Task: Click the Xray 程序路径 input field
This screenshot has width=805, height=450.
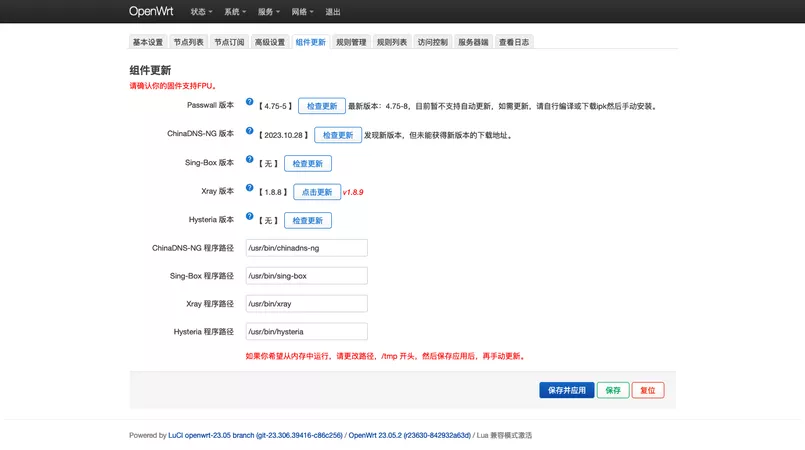Action: (x=306, y=304)
